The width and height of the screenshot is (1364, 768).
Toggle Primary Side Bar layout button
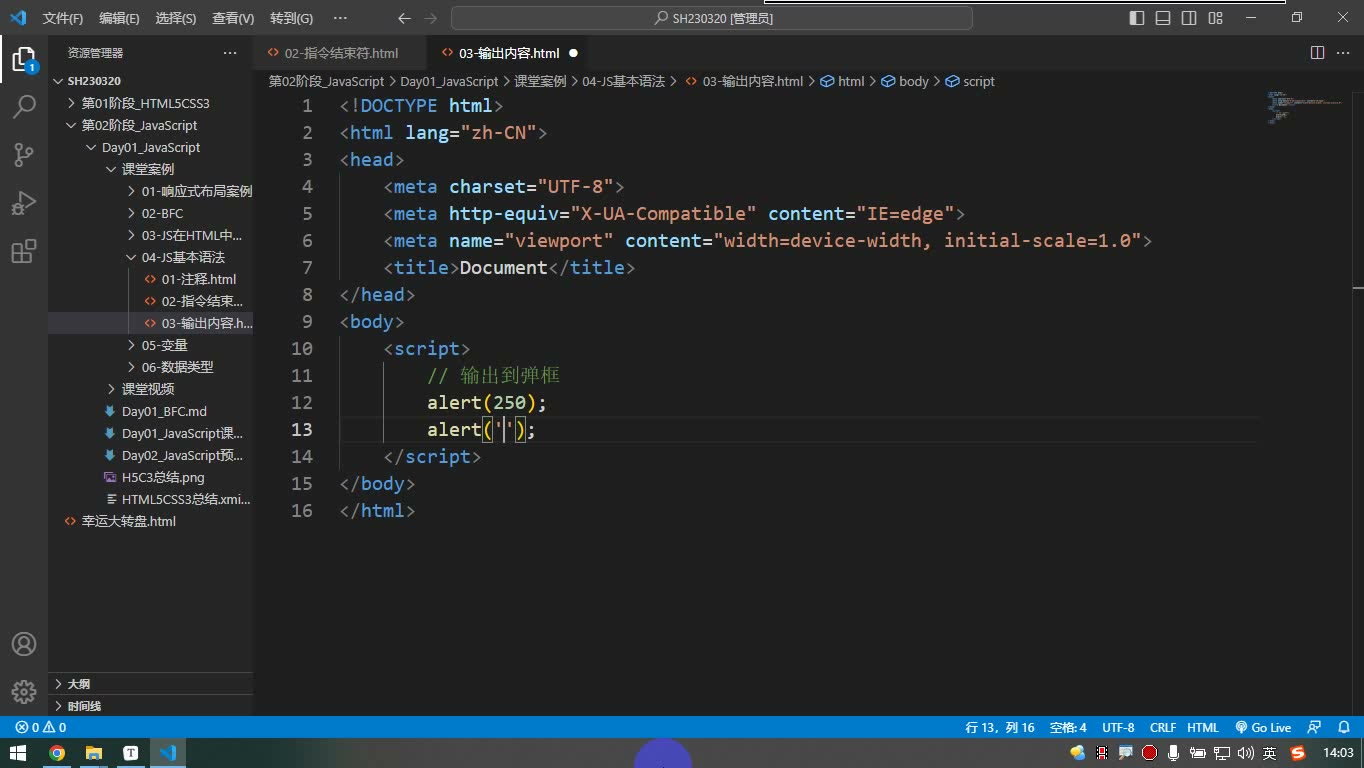1137,18
